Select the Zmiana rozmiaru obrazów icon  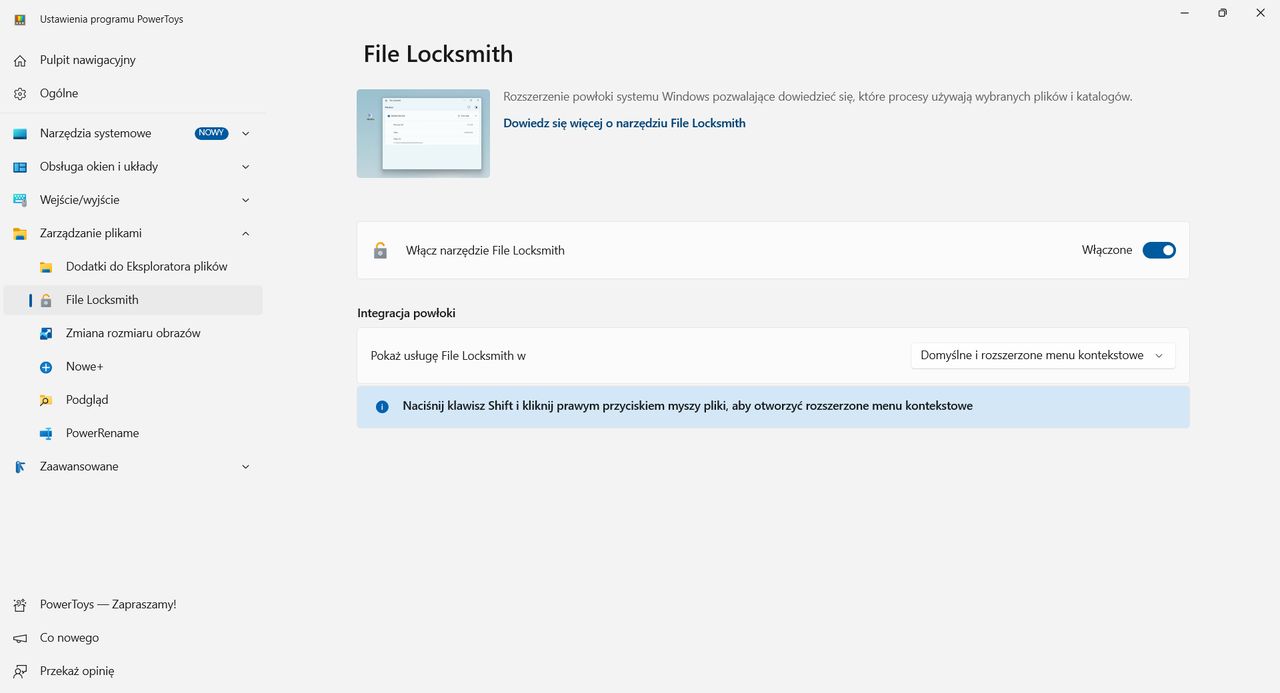click(x=46, y=333)
